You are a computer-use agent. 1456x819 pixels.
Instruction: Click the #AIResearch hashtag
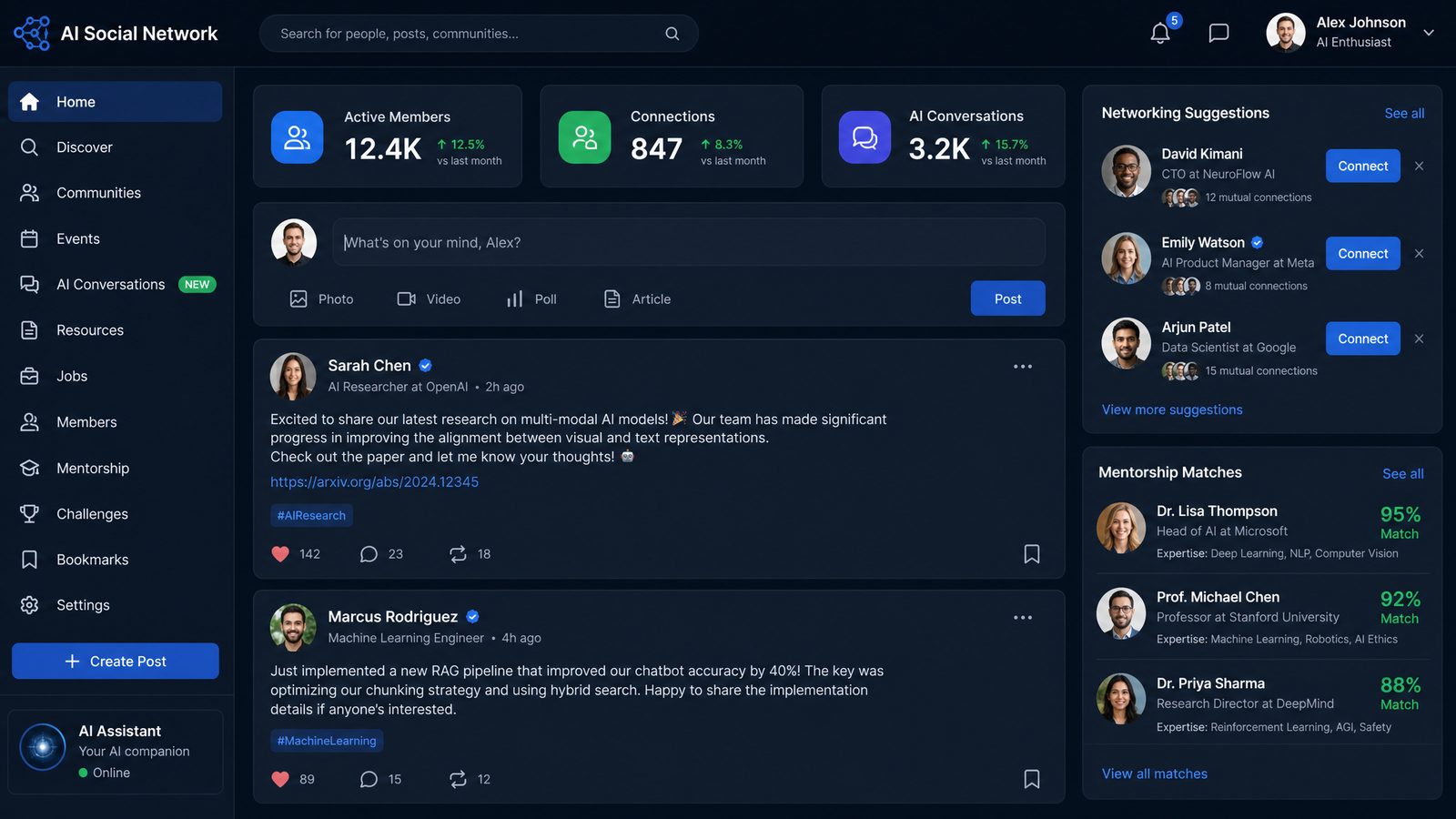pos(311,515)
